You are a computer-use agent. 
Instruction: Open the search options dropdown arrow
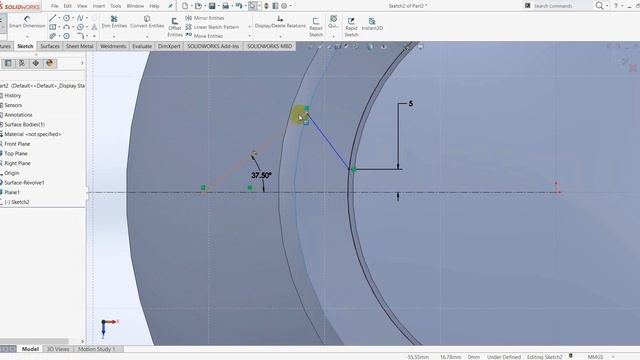607,6
